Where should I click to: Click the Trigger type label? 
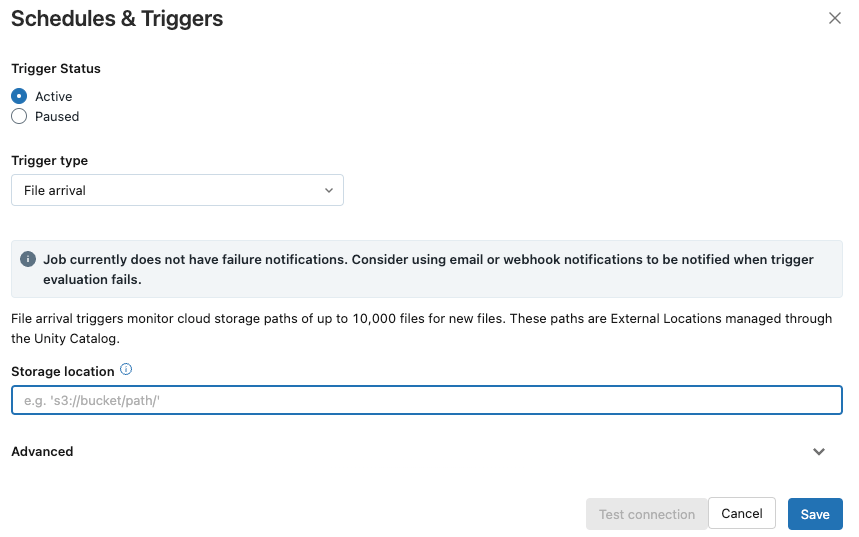pyautogui.click(x=50, y=161)
